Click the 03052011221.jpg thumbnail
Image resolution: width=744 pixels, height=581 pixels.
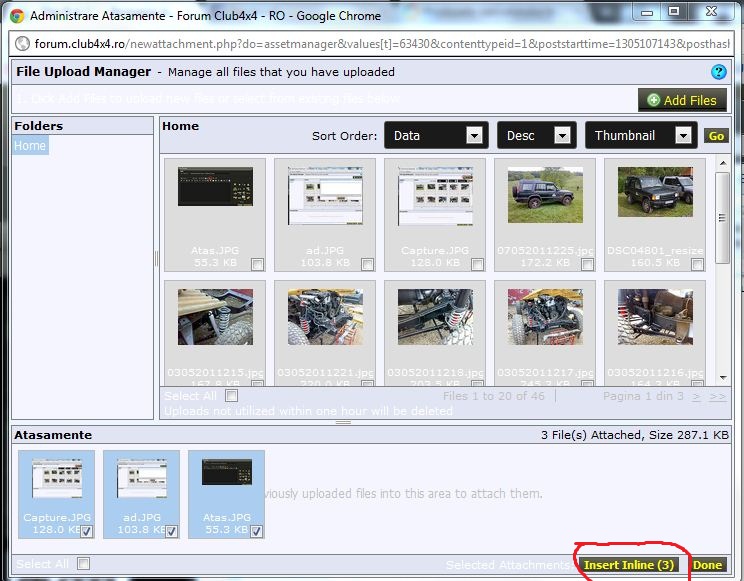[325, 317]
